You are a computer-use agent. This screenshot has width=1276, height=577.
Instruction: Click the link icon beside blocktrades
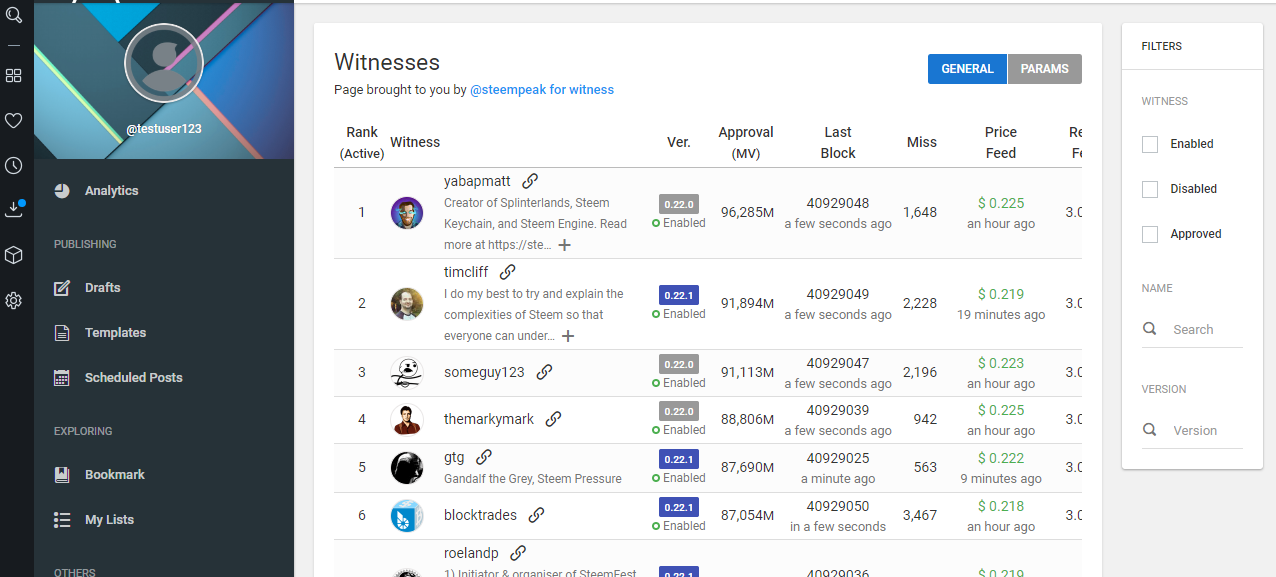click(536, 515)
